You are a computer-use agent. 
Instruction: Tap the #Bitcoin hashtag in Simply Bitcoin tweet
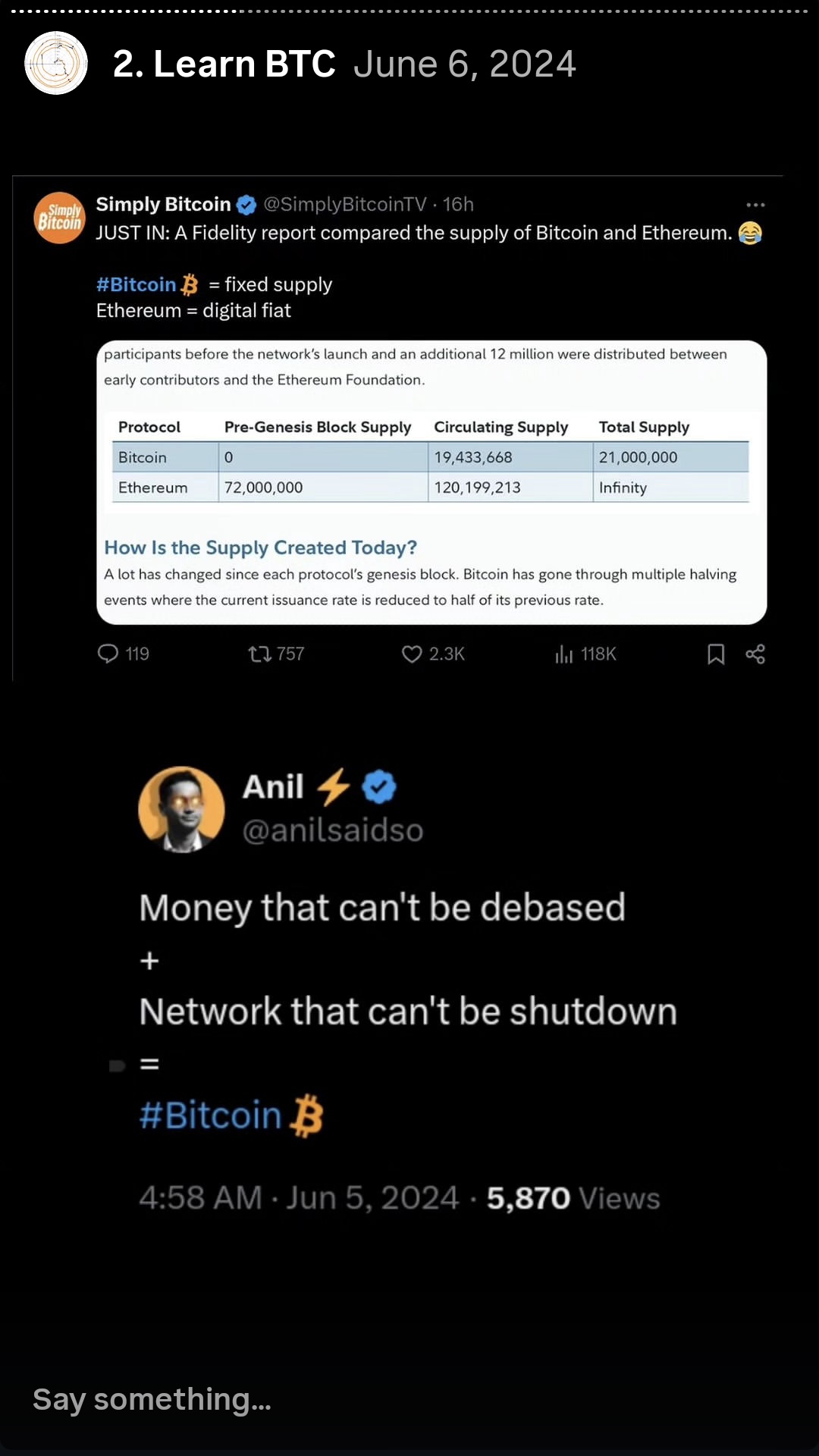click(136, 284)
